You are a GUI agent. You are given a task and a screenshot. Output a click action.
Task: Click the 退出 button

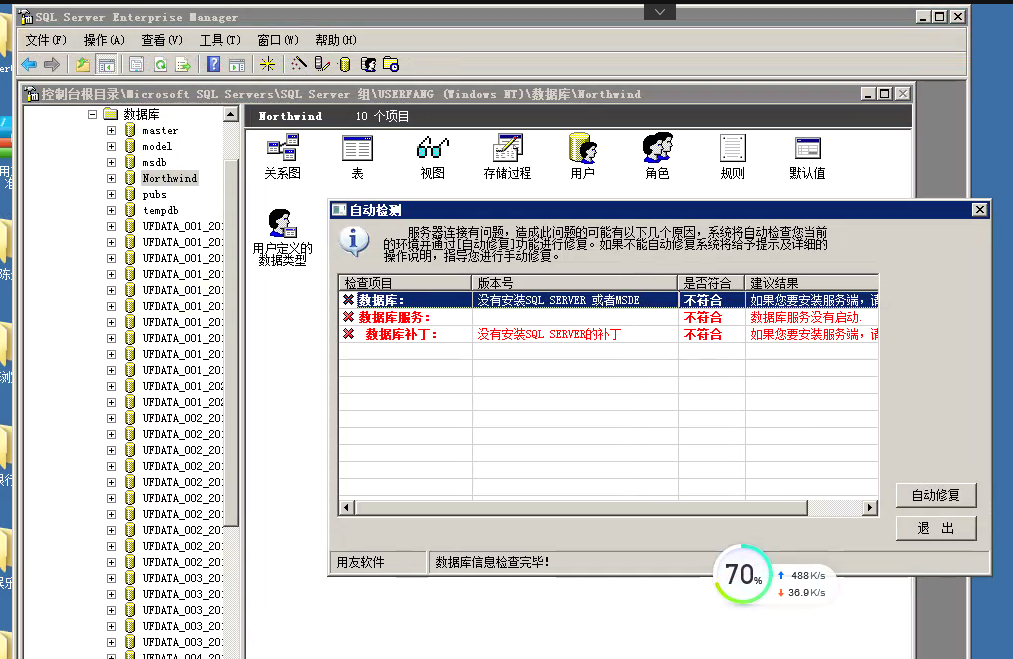pos(936,528)
